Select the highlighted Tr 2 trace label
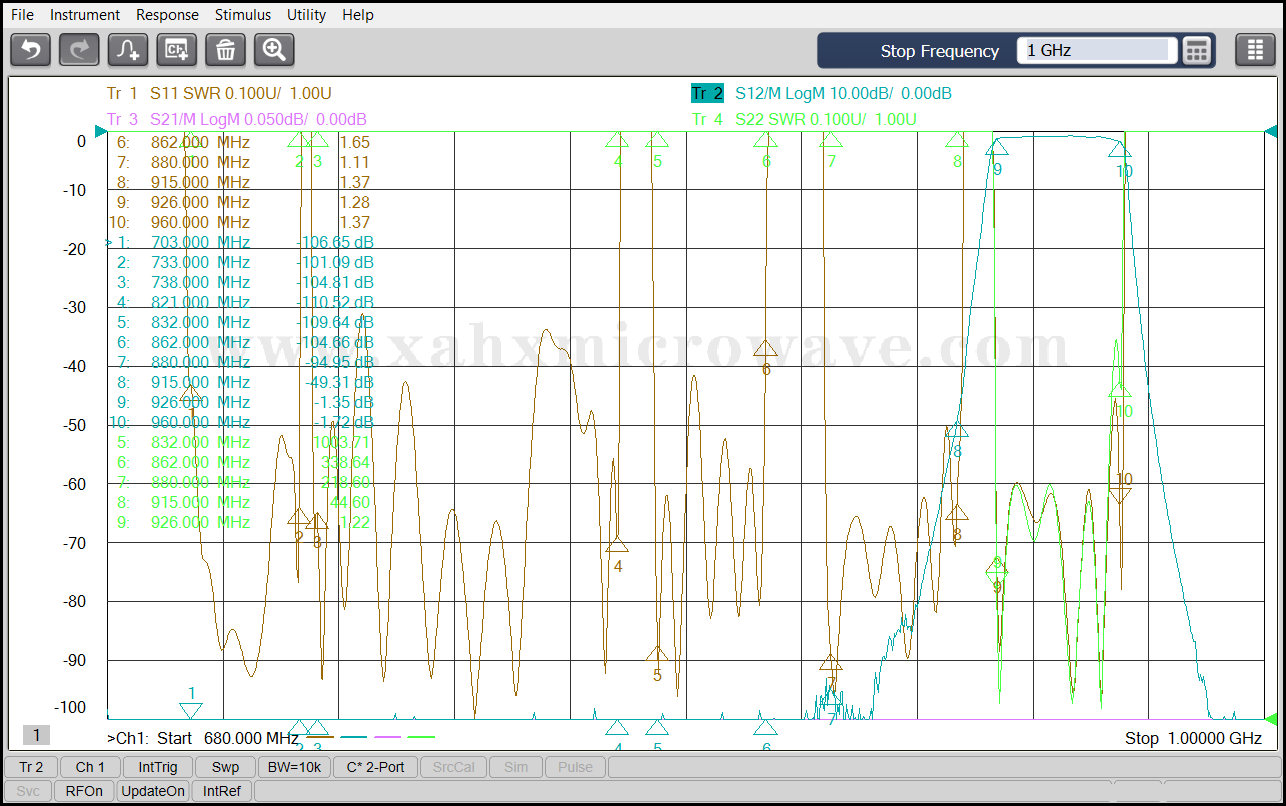The width and height of the screenshot is (1286, 806). 707,93
